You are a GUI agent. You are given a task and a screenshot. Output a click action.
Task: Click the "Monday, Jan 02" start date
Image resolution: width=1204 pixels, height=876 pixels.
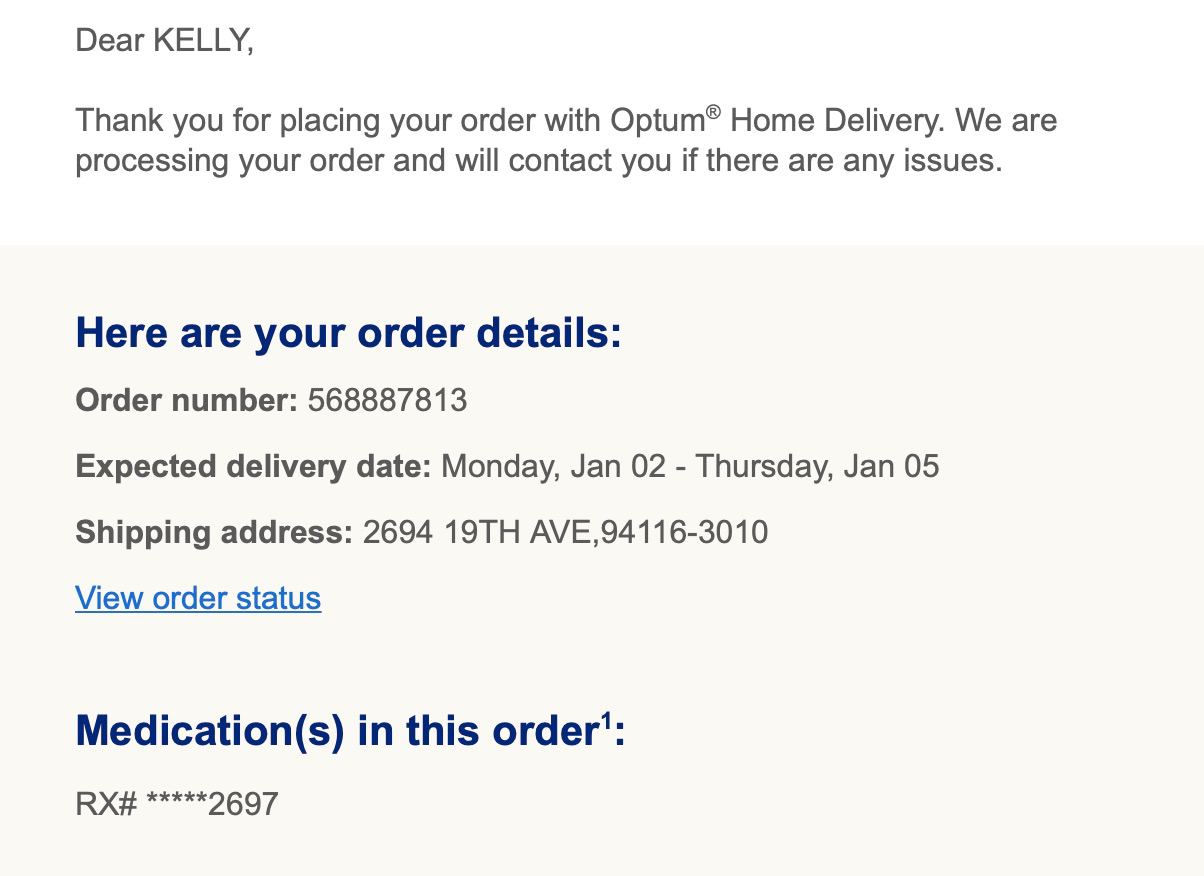(553, 467)
